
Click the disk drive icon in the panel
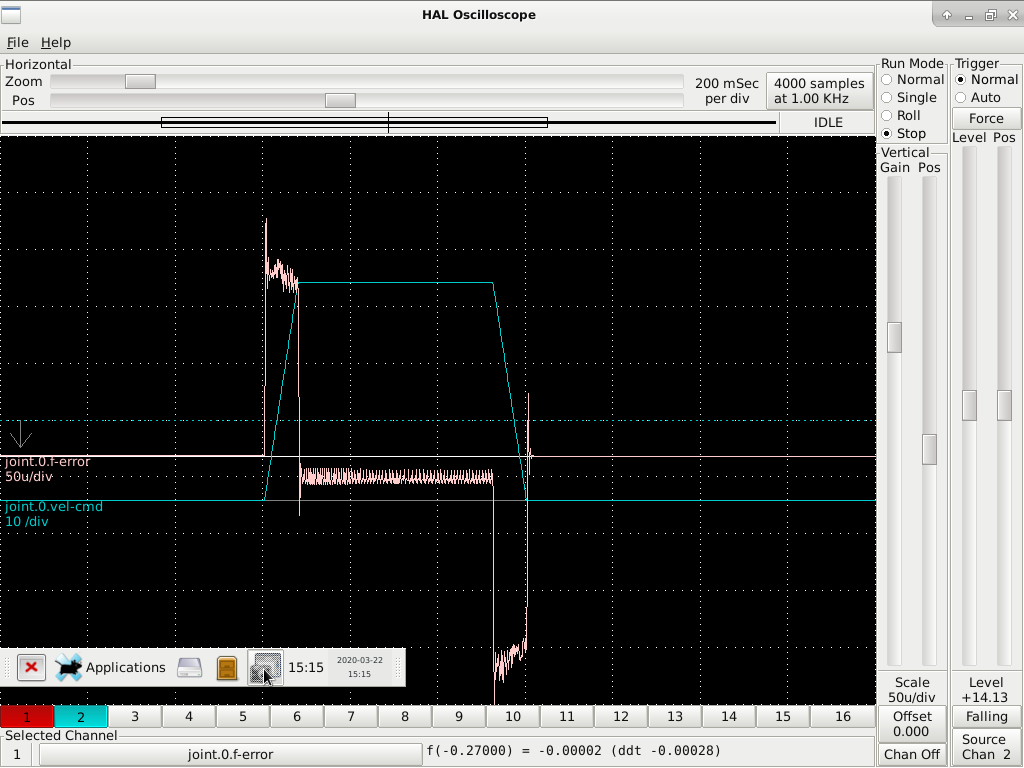pyautogui.click(x=190, y=667)
